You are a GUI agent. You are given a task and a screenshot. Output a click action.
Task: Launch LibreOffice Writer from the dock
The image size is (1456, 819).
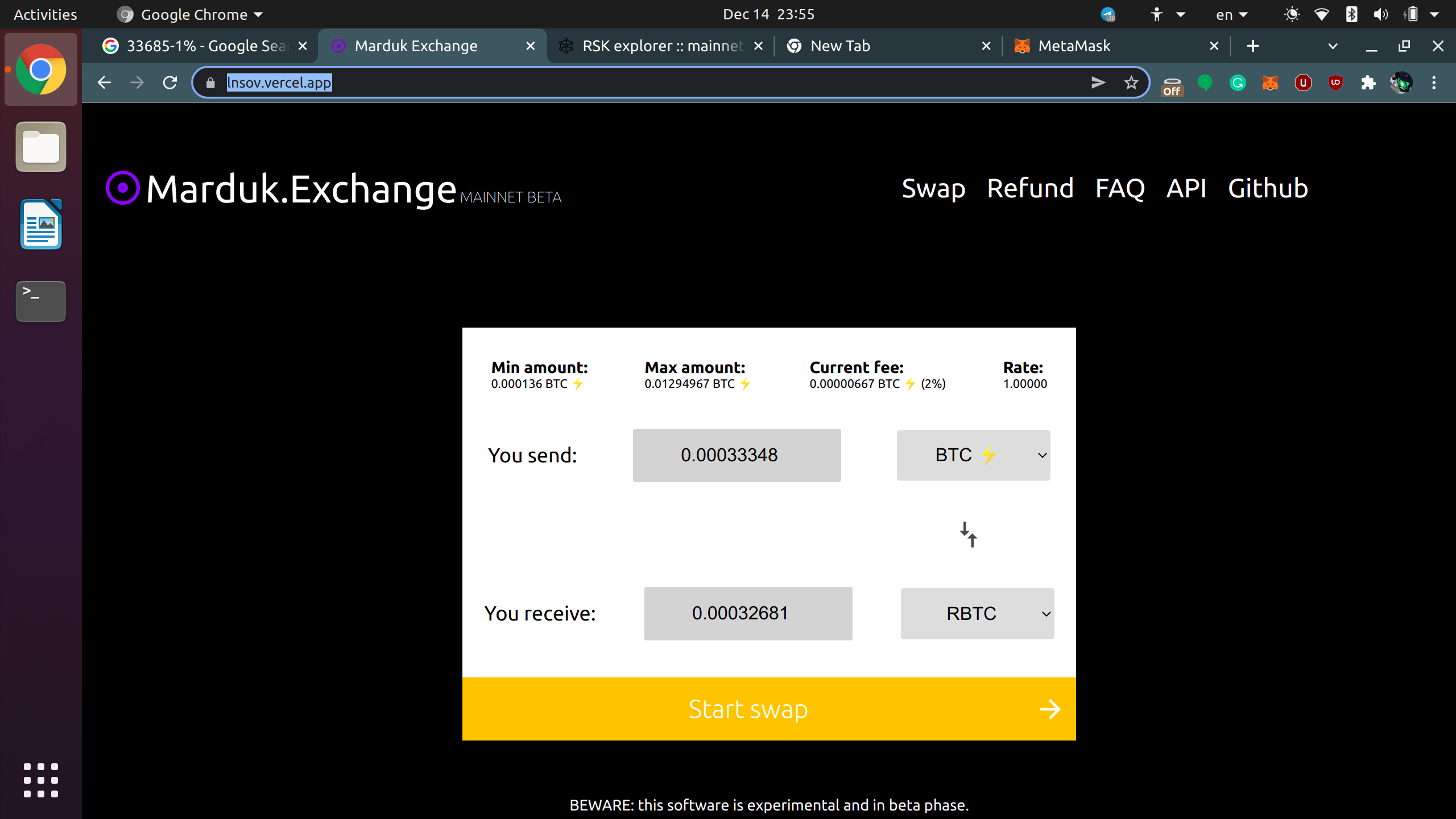pos(41,224)
